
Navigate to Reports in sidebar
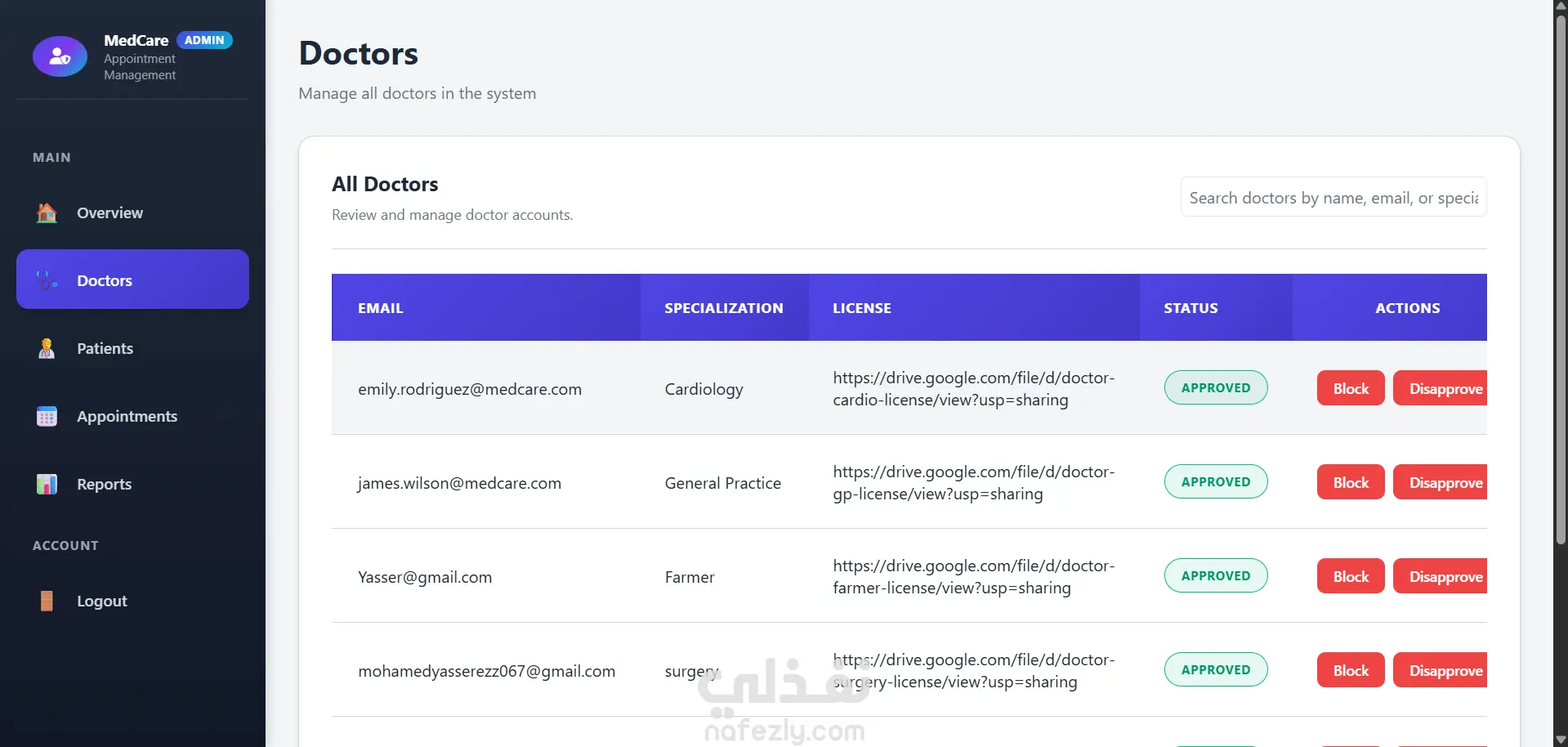[x=104, y=485]
